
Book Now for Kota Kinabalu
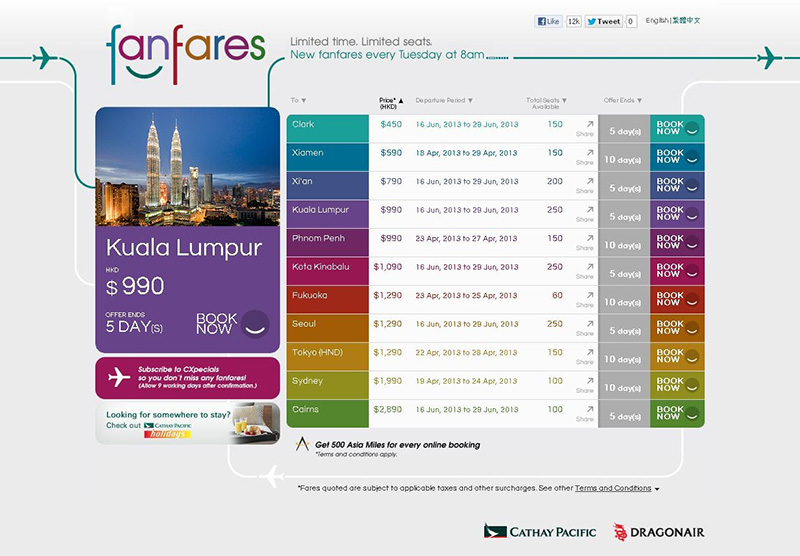(677, 271)
